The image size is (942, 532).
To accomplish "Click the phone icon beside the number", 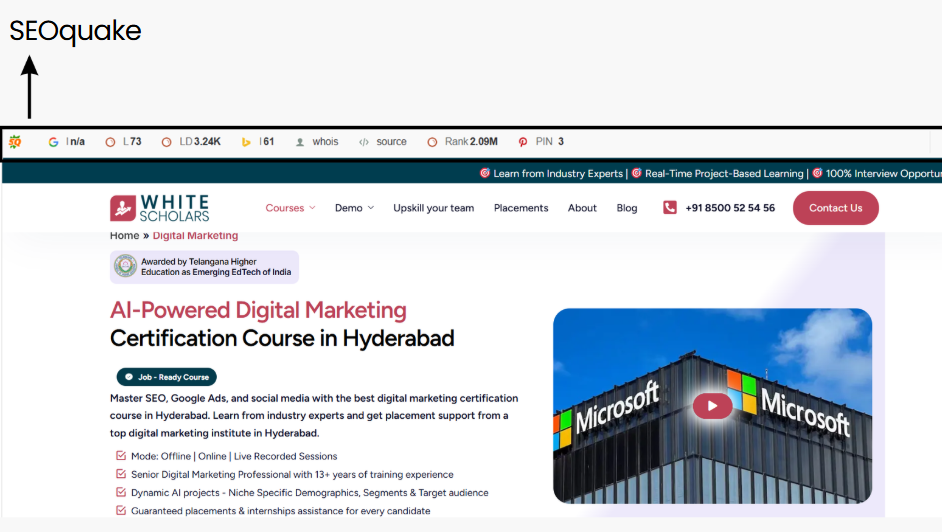I will pyautogui.click(x=669, y=208).
